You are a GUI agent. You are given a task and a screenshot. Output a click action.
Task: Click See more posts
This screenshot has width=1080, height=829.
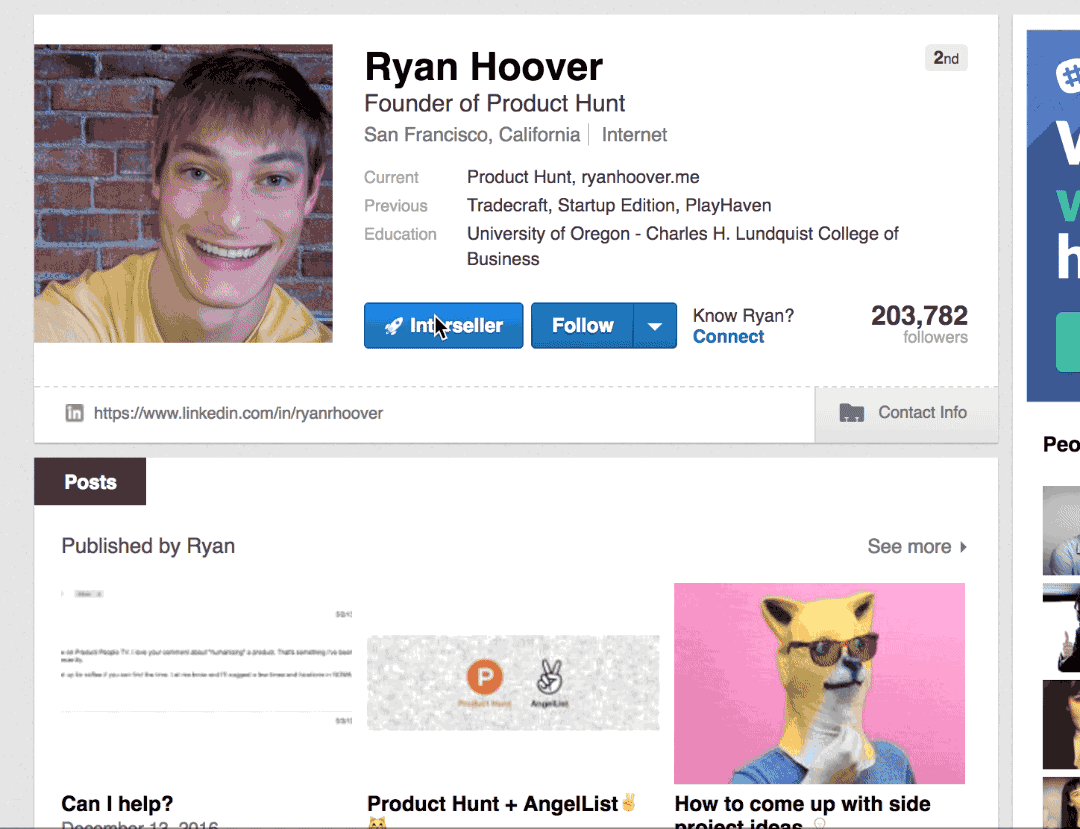pos(917,547)
